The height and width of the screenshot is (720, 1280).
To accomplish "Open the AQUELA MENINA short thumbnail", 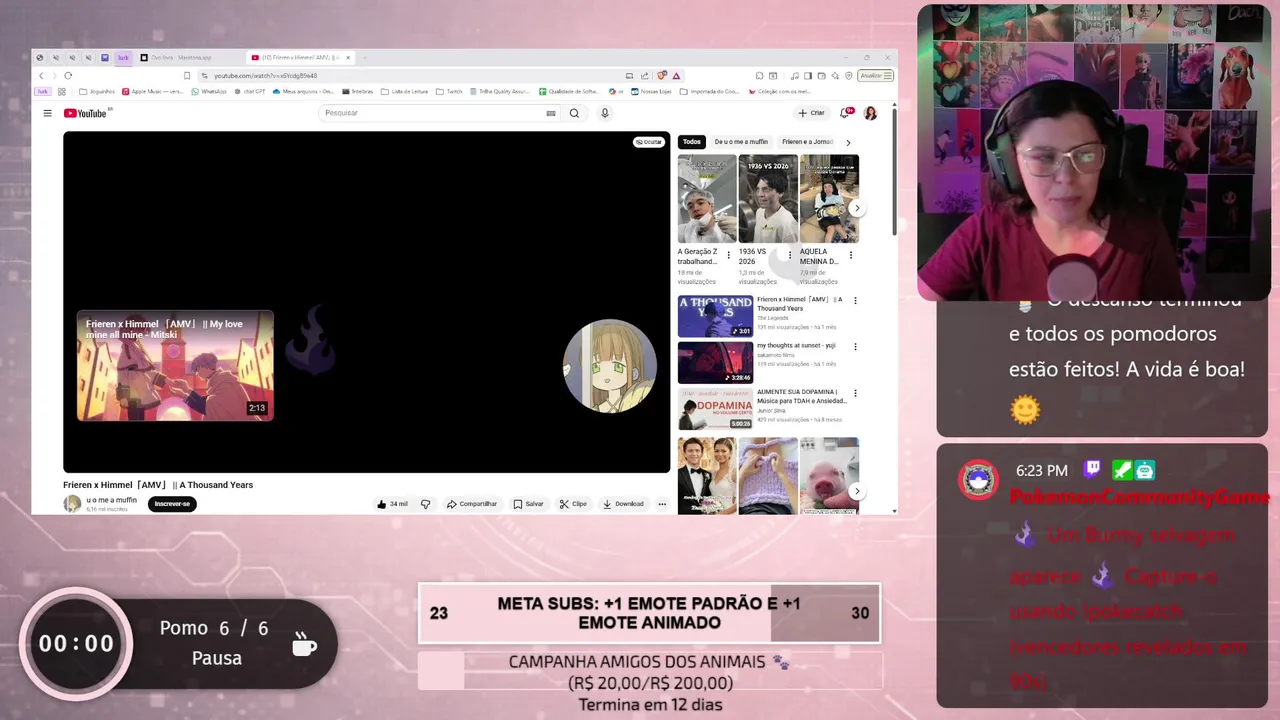I will pyautogui.click(x=829, y=198).
